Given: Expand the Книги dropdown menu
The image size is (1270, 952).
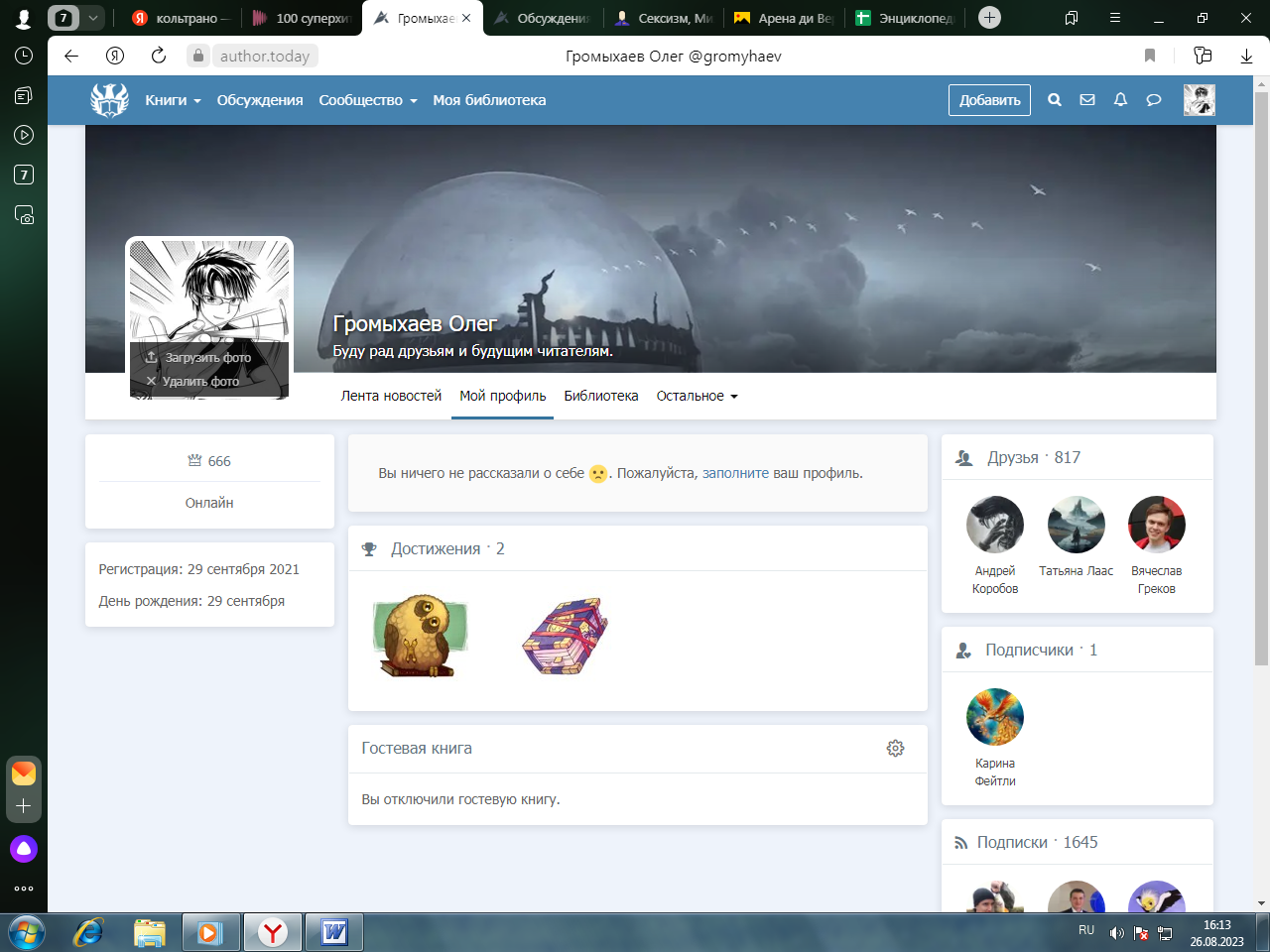Looking at the screenshot, I should tap(173, 100).
